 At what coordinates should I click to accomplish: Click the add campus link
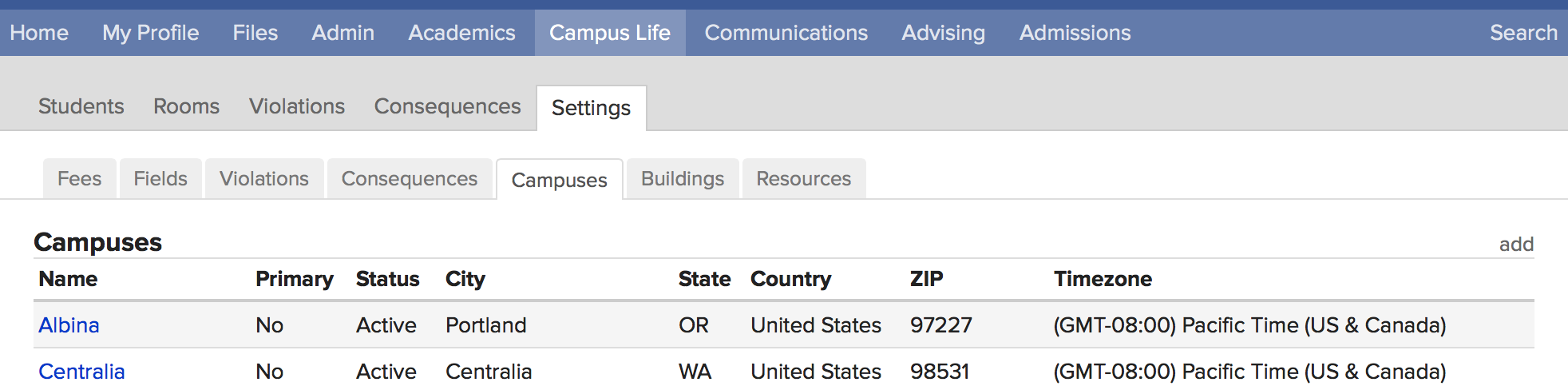coord(1516,245)
